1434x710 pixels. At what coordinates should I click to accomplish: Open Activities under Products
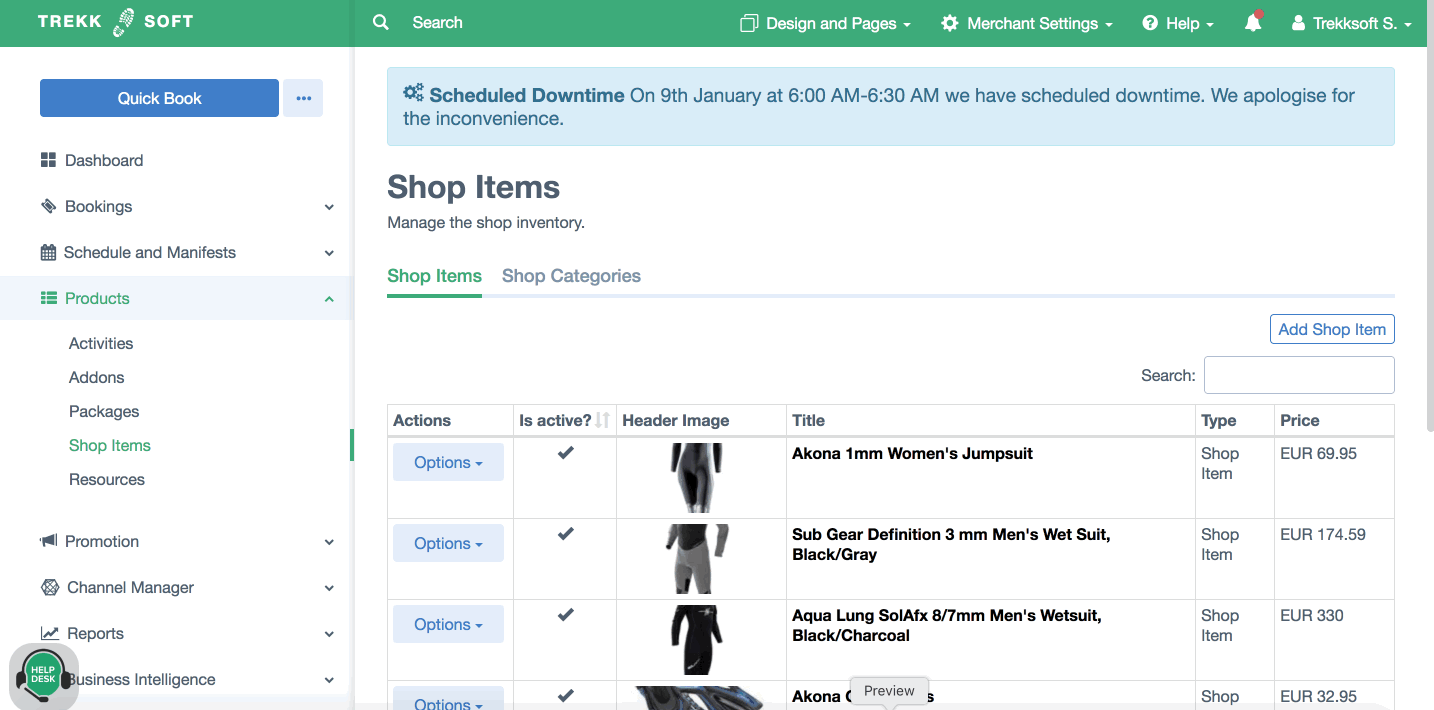click(101, 343)
